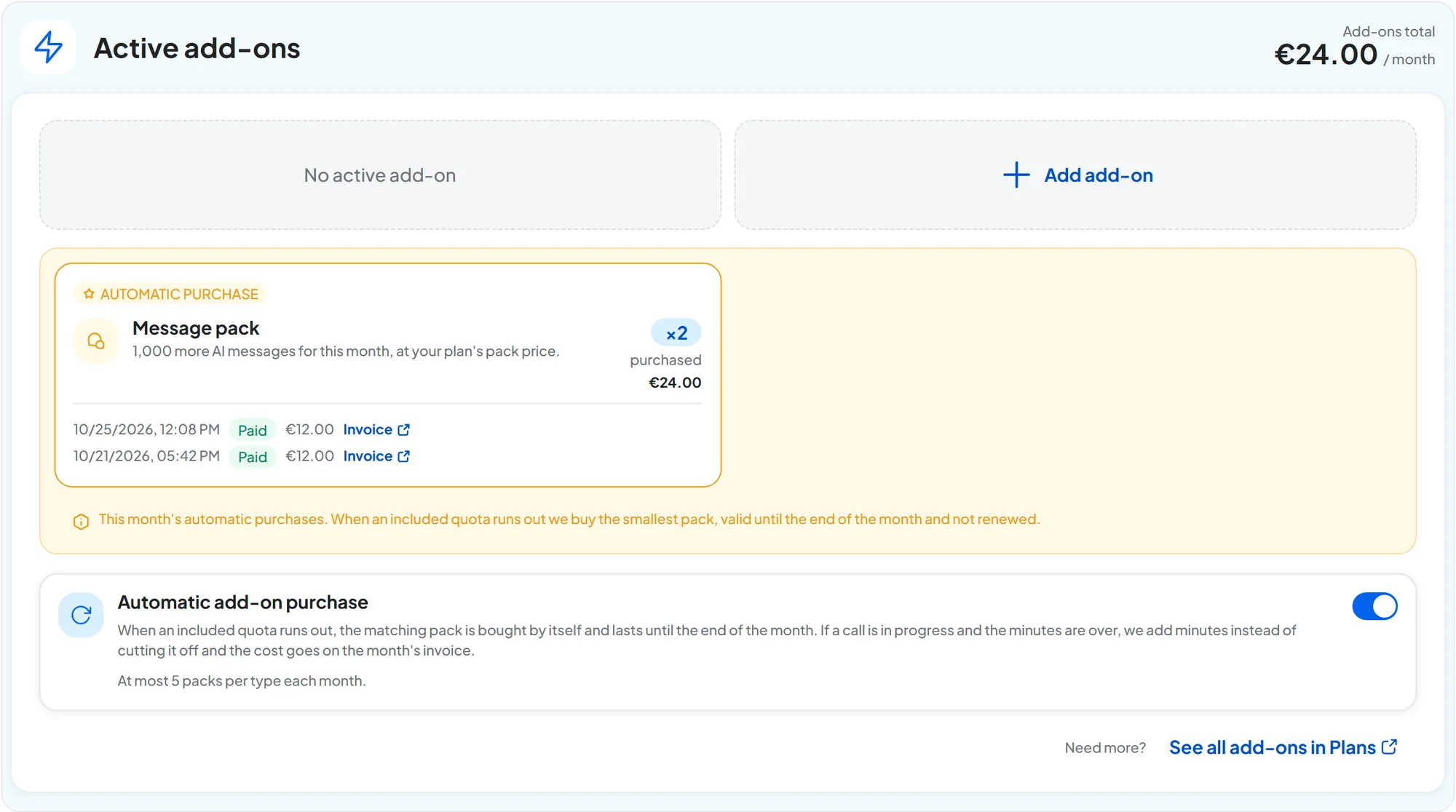Click the ×2 quantity badge
This screenshot has width=1456, height=812.
[x=676, y=333]
